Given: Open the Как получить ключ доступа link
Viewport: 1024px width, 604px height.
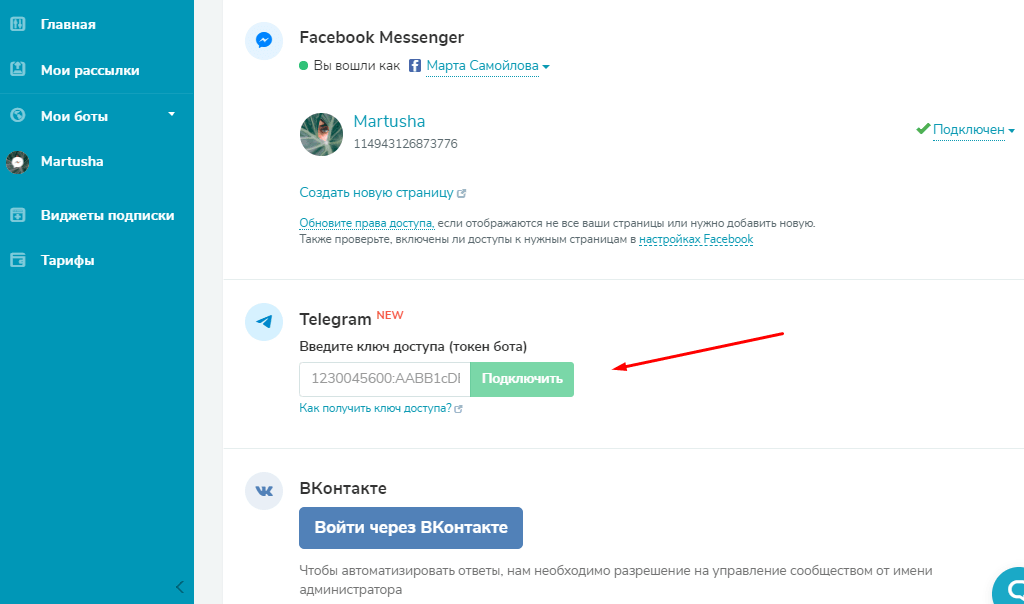Looking at the screenshot, I should [376, 408].
